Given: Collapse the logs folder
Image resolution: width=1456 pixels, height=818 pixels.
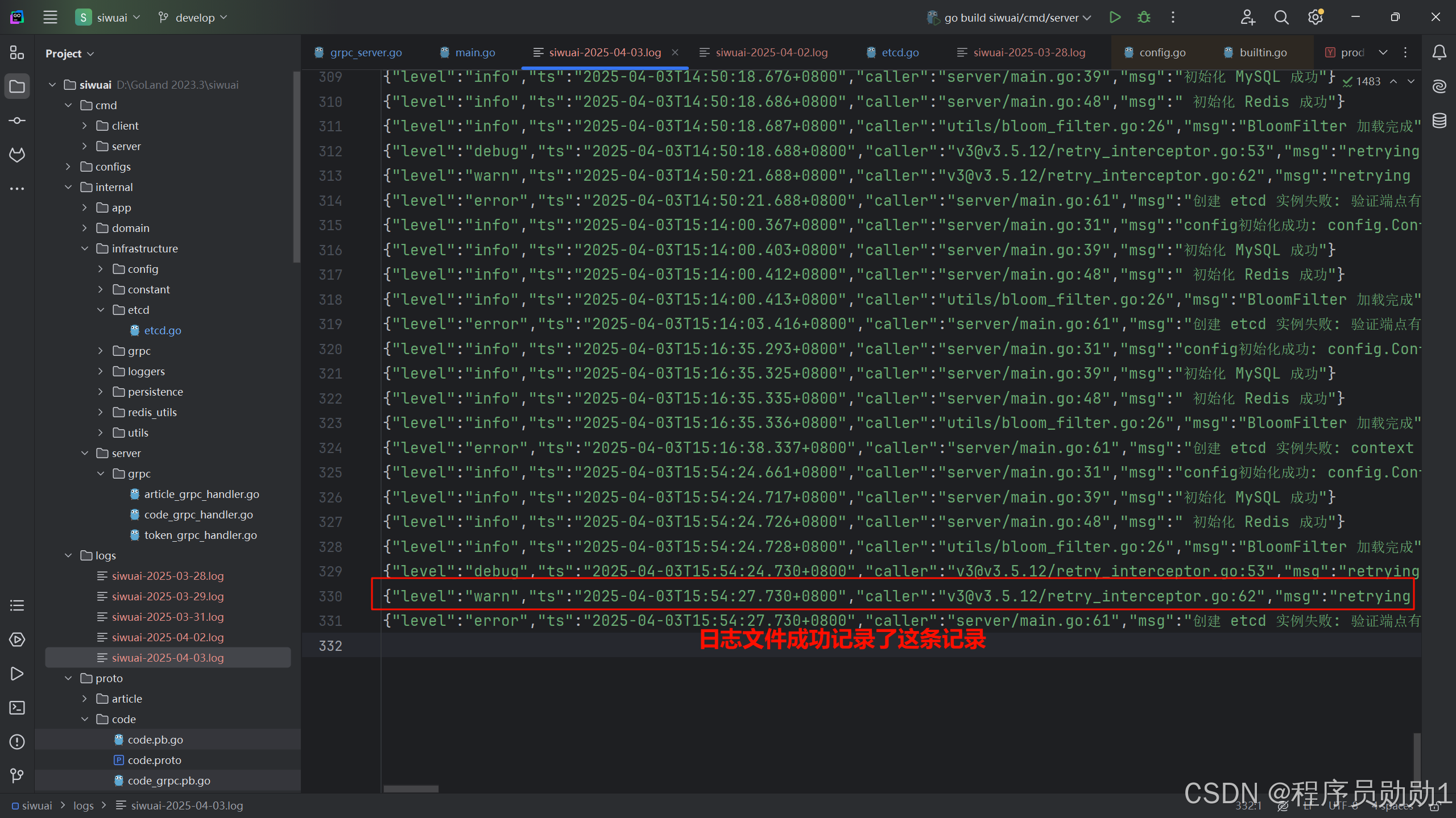Looking at the screenshot, I should click(68, 555).
